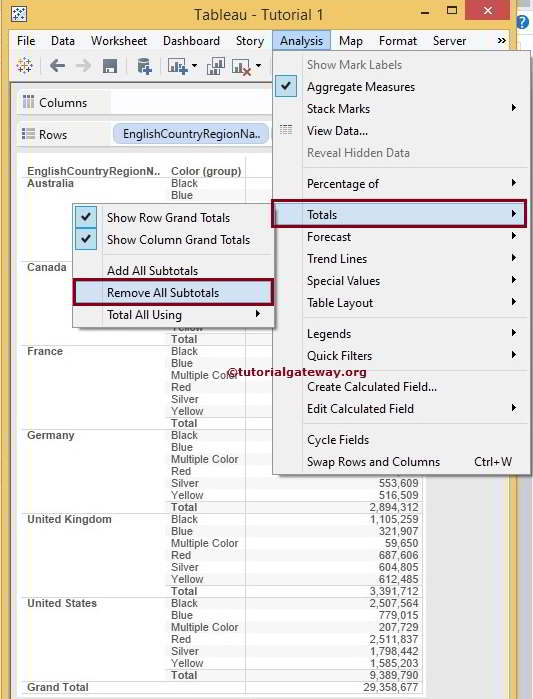Expand the Edit Calculated Field submenu

(514, 408)
